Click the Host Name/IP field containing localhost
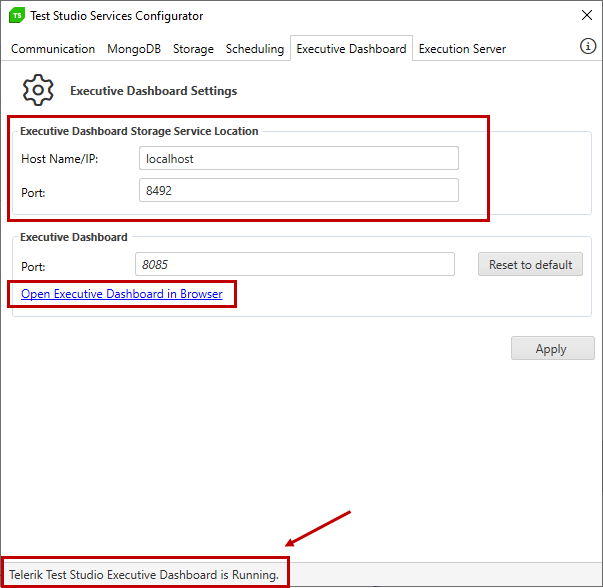 (299, 158)
